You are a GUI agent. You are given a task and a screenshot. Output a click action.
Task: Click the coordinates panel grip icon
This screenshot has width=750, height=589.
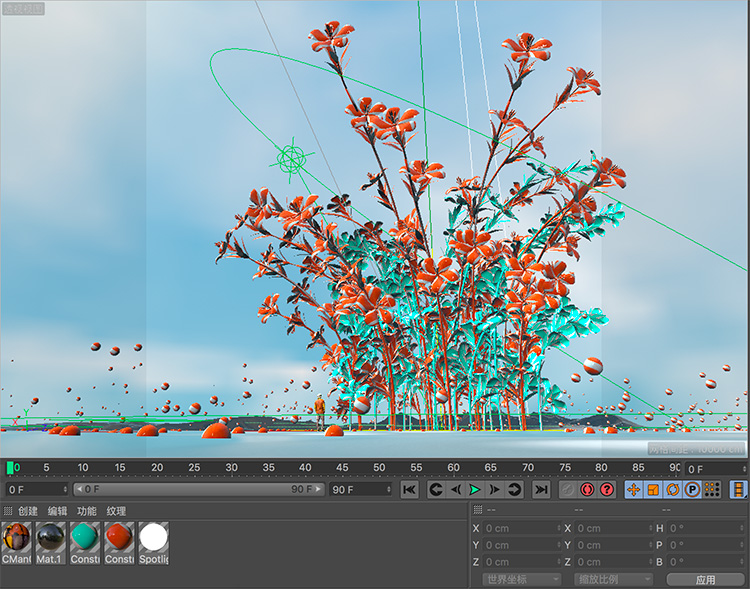pos(477,510)
